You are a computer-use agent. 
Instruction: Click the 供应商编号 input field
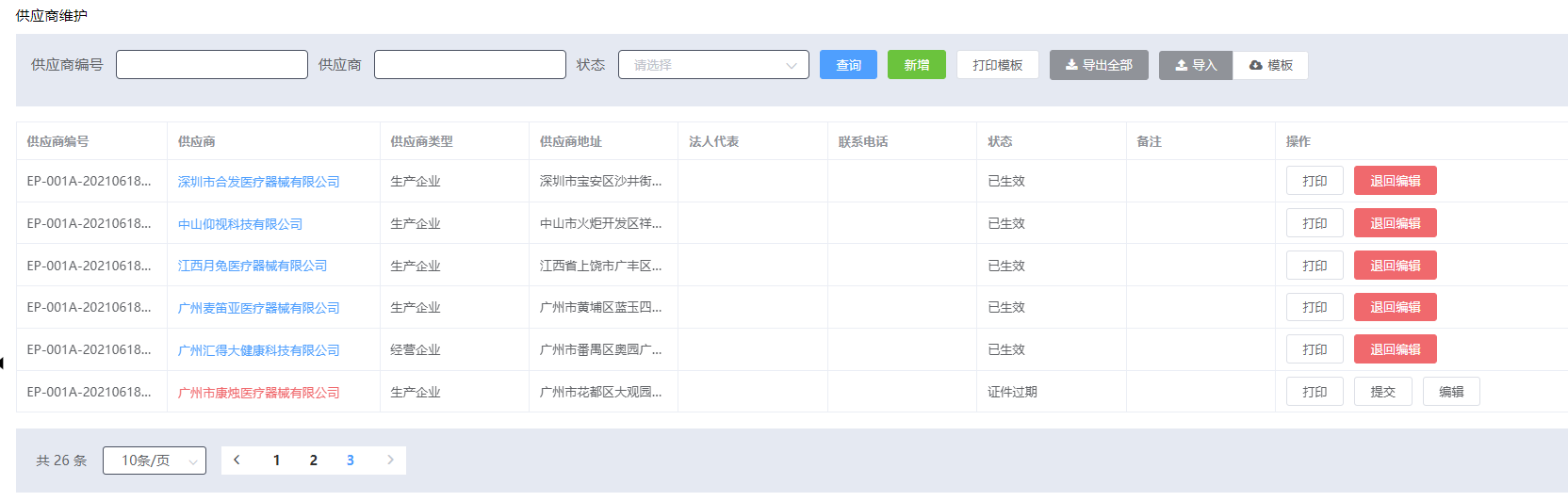click(212, 65)
